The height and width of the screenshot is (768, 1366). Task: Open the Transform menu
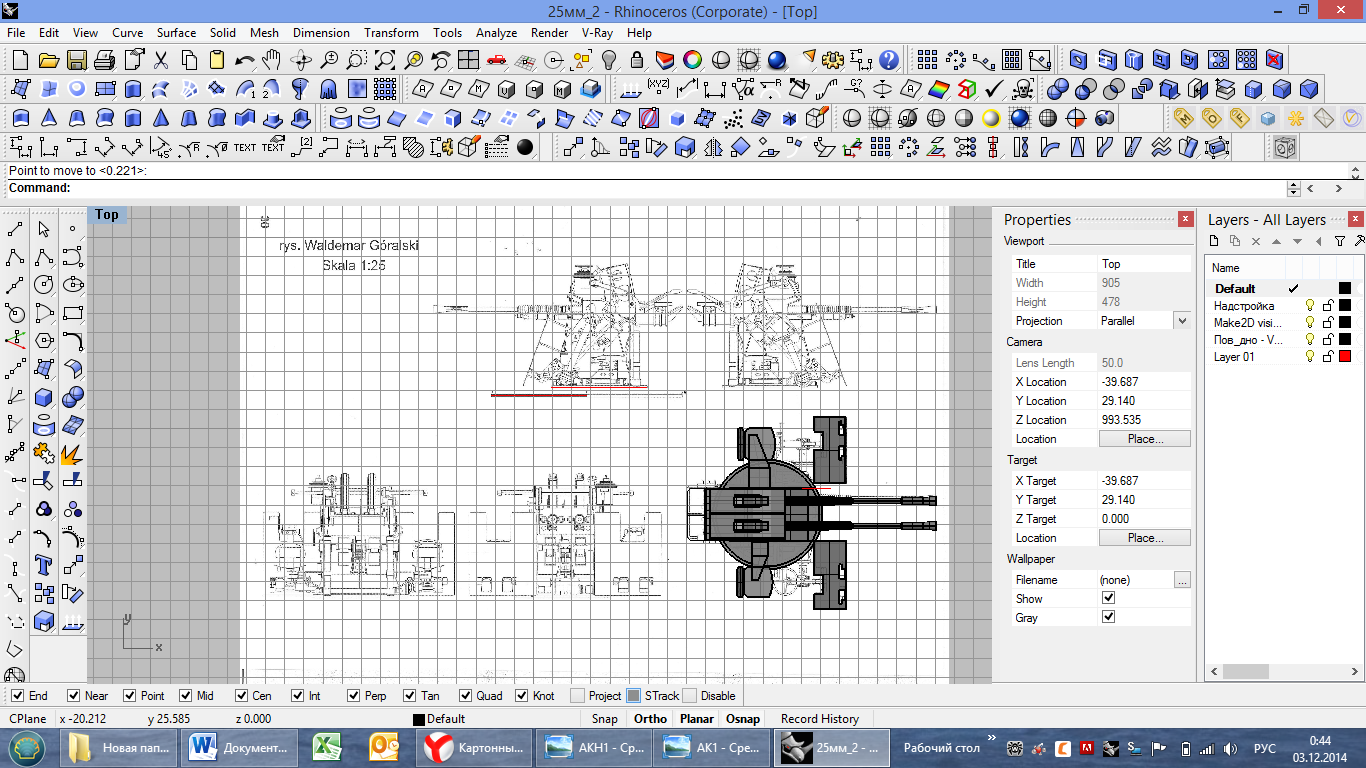(391, 33)
